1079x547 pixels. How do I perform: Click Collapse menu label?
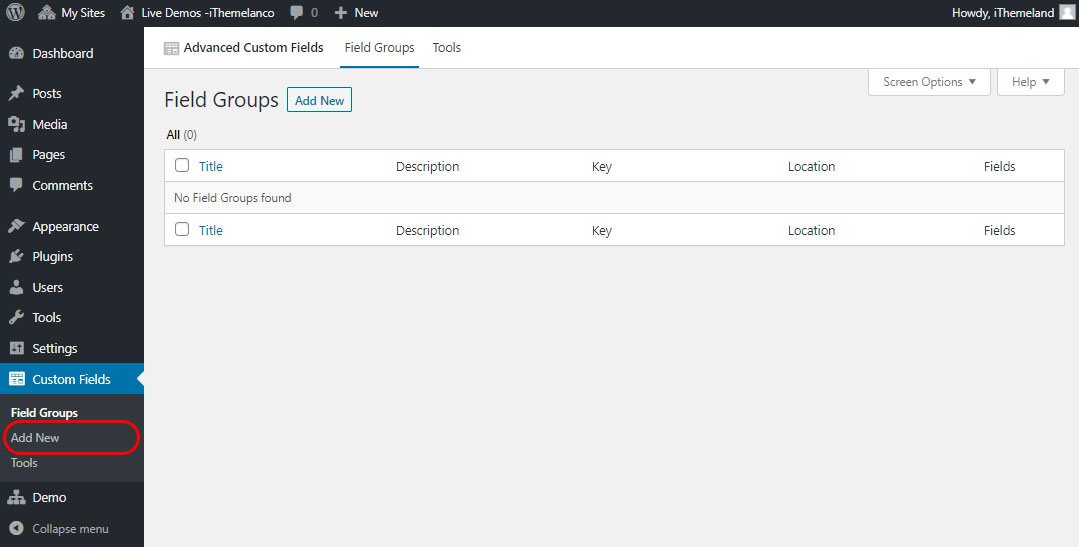point(70,528)
